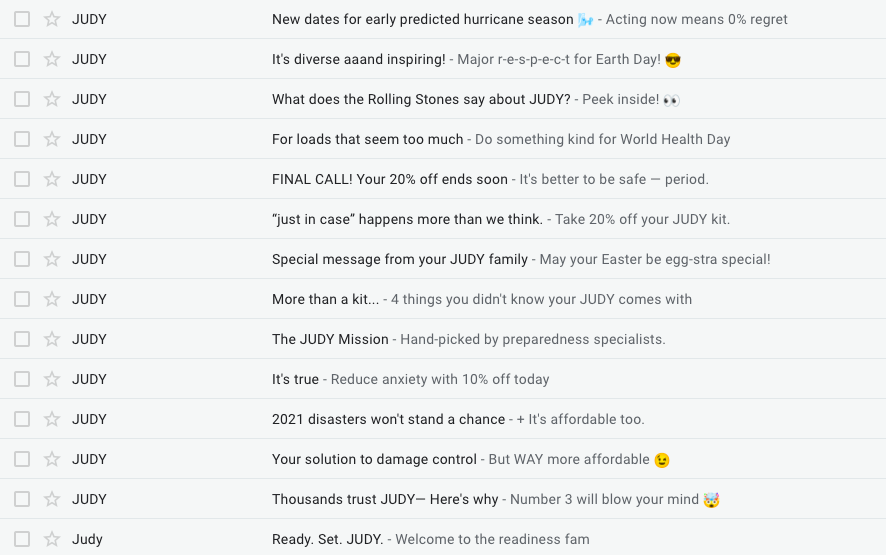The width and height of the screenshot is (886, 555).
Task: Open email about World Health Day
Action: pos(501,139)
